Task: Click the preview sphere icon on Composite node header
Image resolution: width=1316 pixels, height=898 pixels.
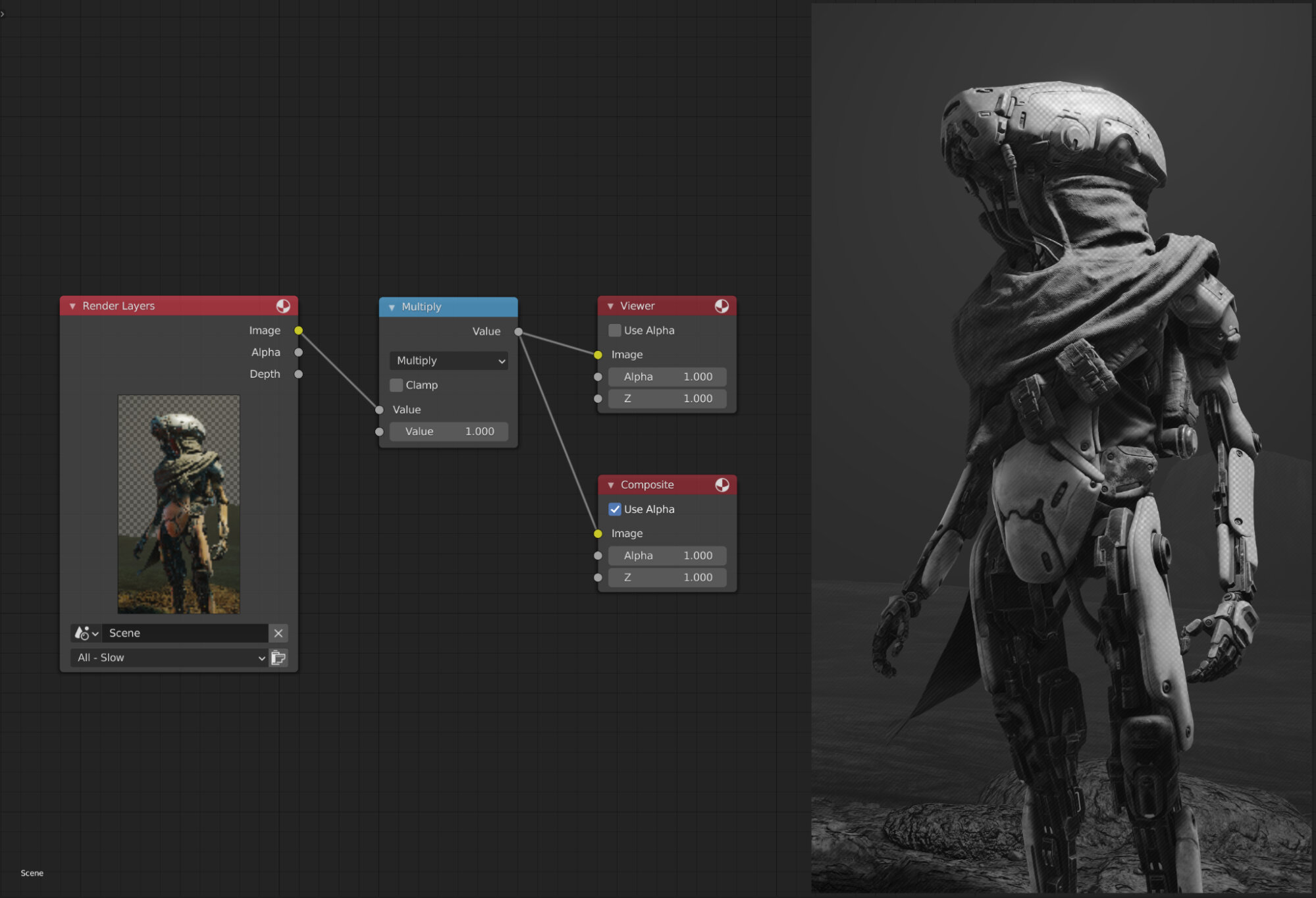Action: pyautogui.click(x=722, y=484)
